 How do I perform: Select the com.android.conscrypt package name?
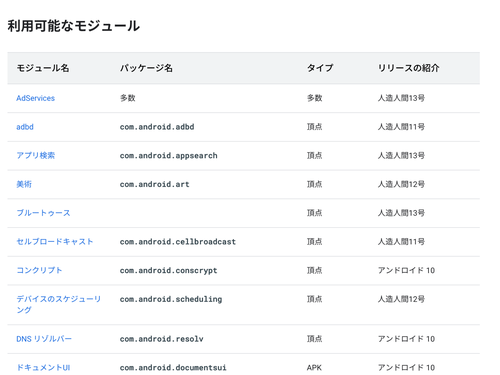(169, 270)
